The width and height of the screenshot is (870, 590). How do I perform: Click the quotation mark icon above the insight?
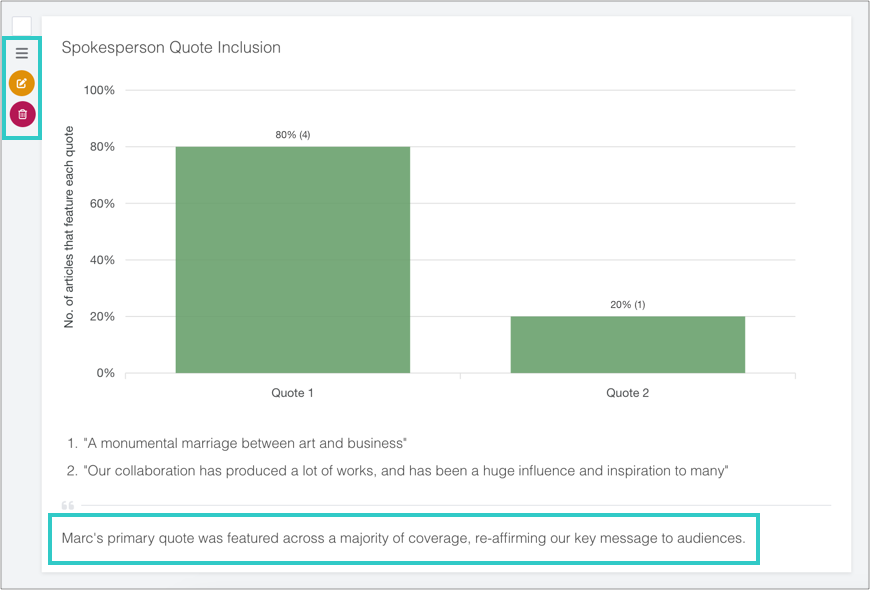(x=68, y=505)
